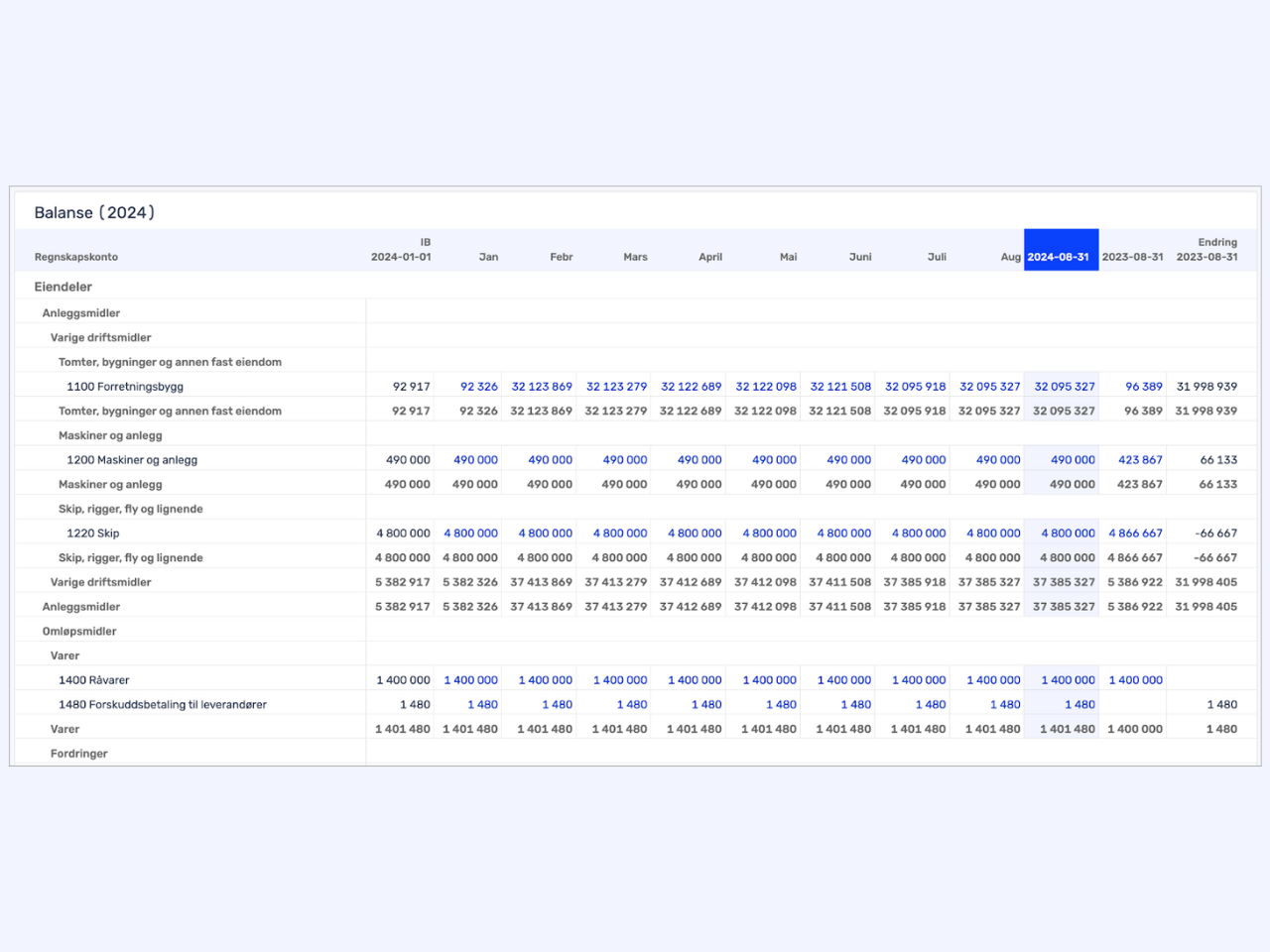
Task: Click Endring 31 998 939 in 1100 Forretningsbygg row
Action: [1206, 387]
